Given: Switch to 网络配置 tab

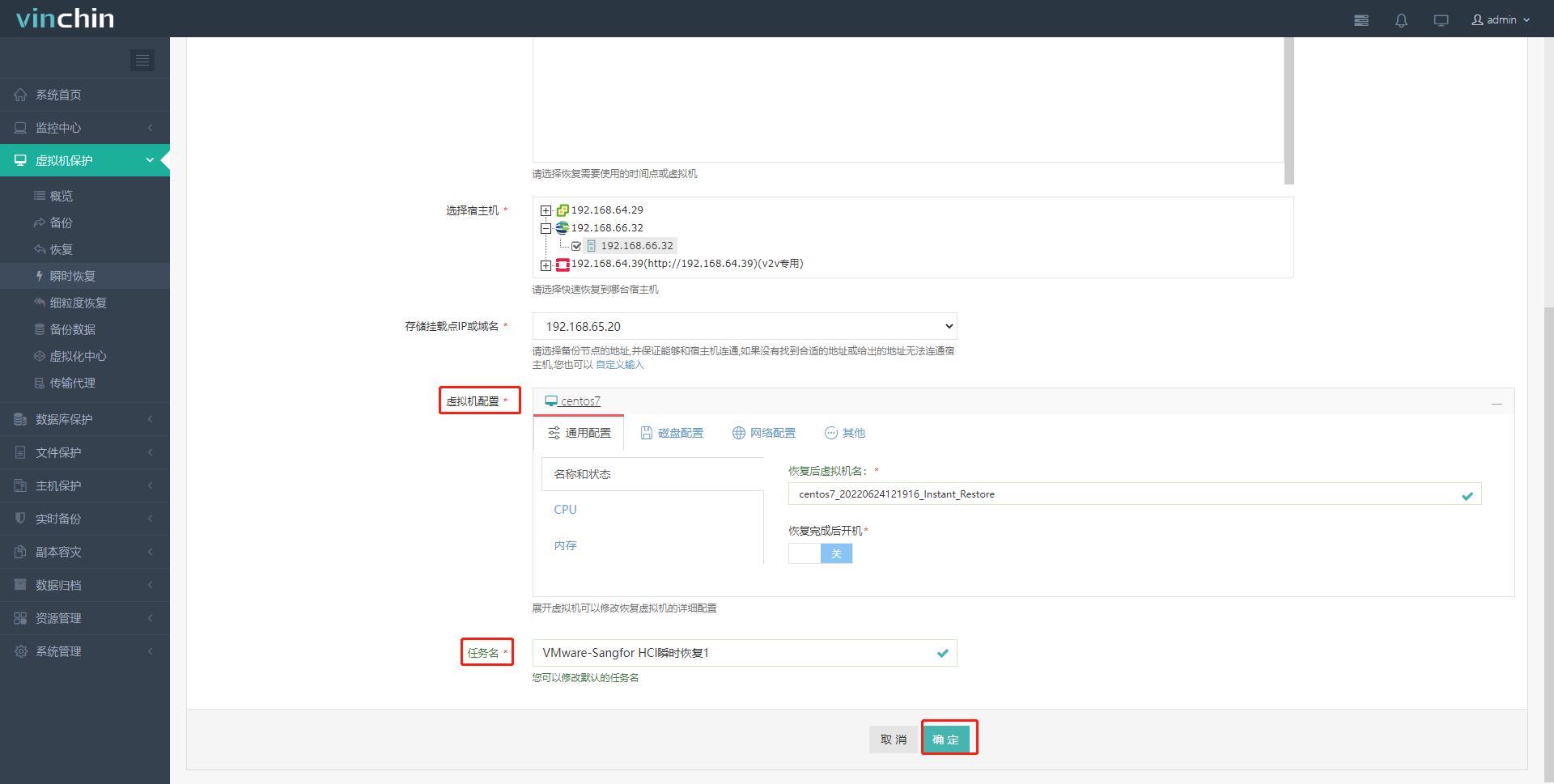Looking at the screenshot, I should point(764,433).
